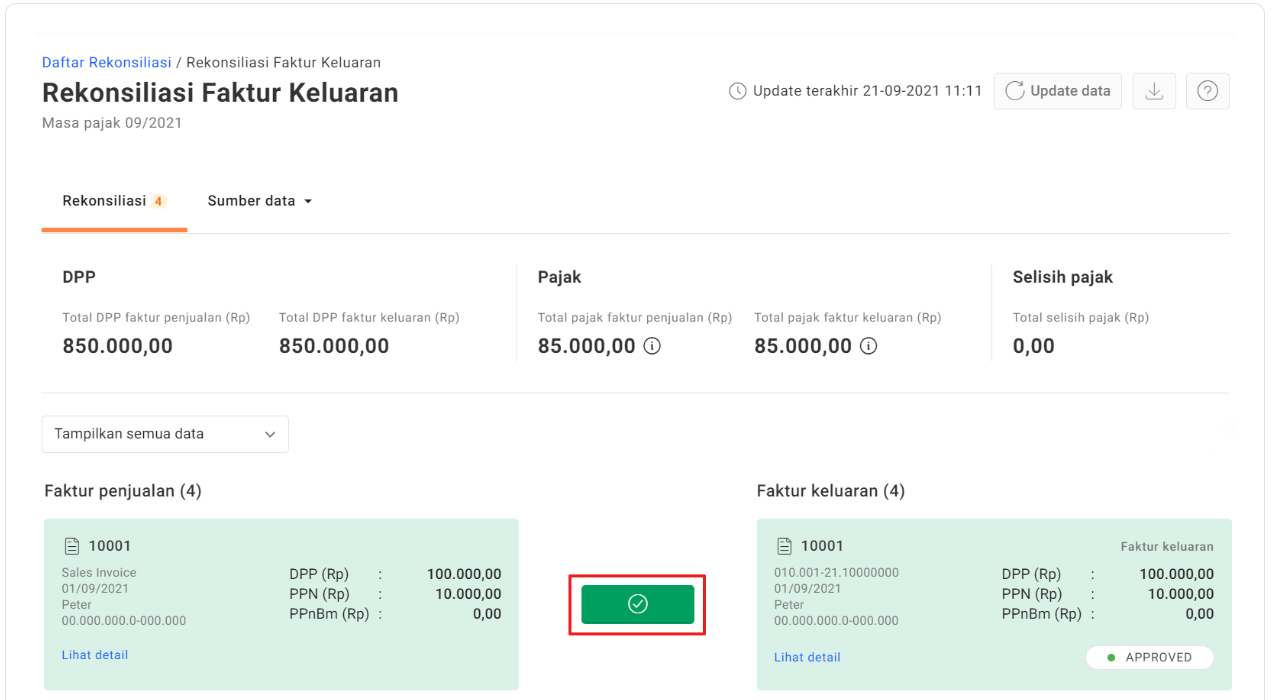The image size is (1274, 700).
Task: Click the green checkmark reconcile button
Action: [637, 604]
